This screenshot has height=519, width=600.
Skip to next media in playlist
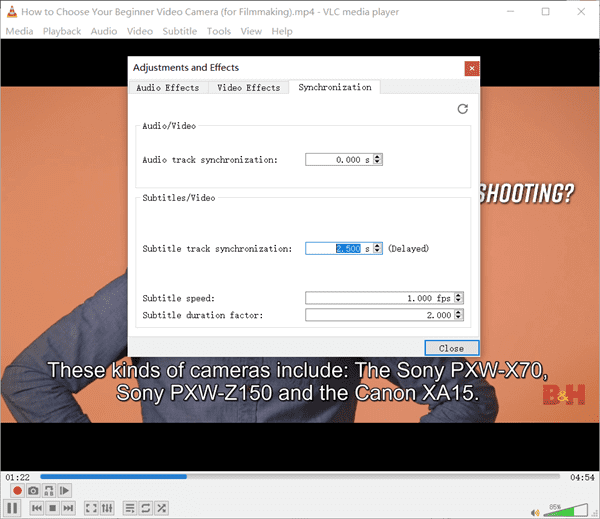coord(68,508)
